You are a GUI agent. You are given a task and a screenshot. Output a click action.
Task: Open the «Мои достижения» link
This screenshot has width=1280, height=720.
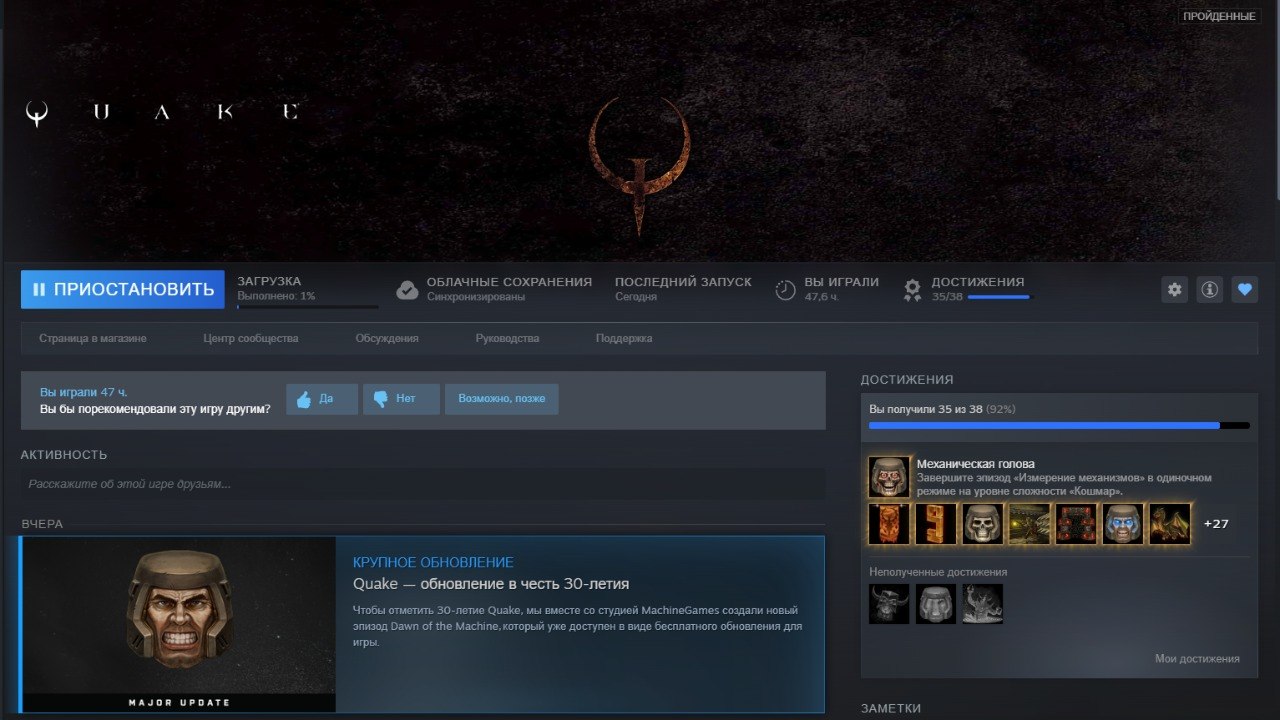(x=1197, y=659)
